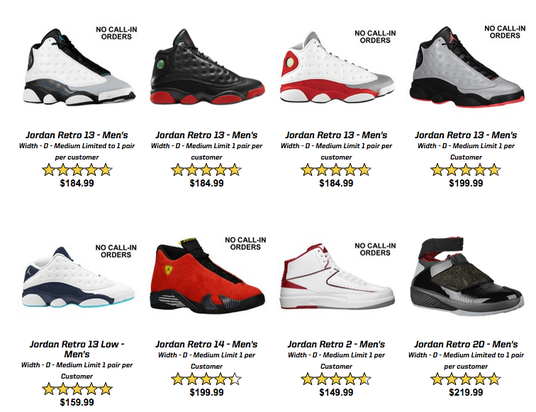Open the Jordan Retro 20 - Men's title link
Image resolution: width=536 pixels, height=412 pixels.
[x=466, y=344]
